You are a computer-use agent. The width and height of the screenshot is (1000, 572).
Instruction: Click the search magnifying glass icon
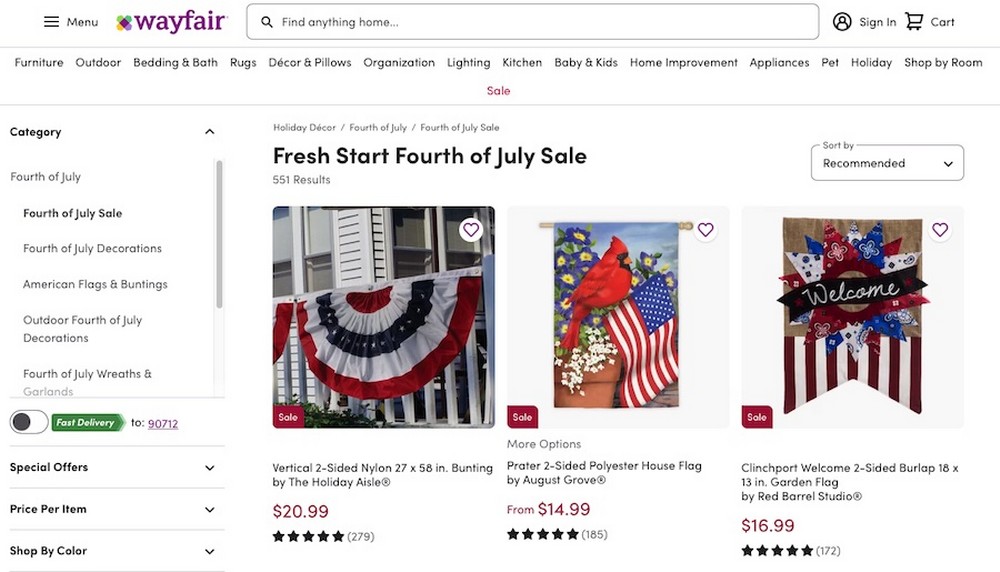pyautogui.click(x=267, y=22)
